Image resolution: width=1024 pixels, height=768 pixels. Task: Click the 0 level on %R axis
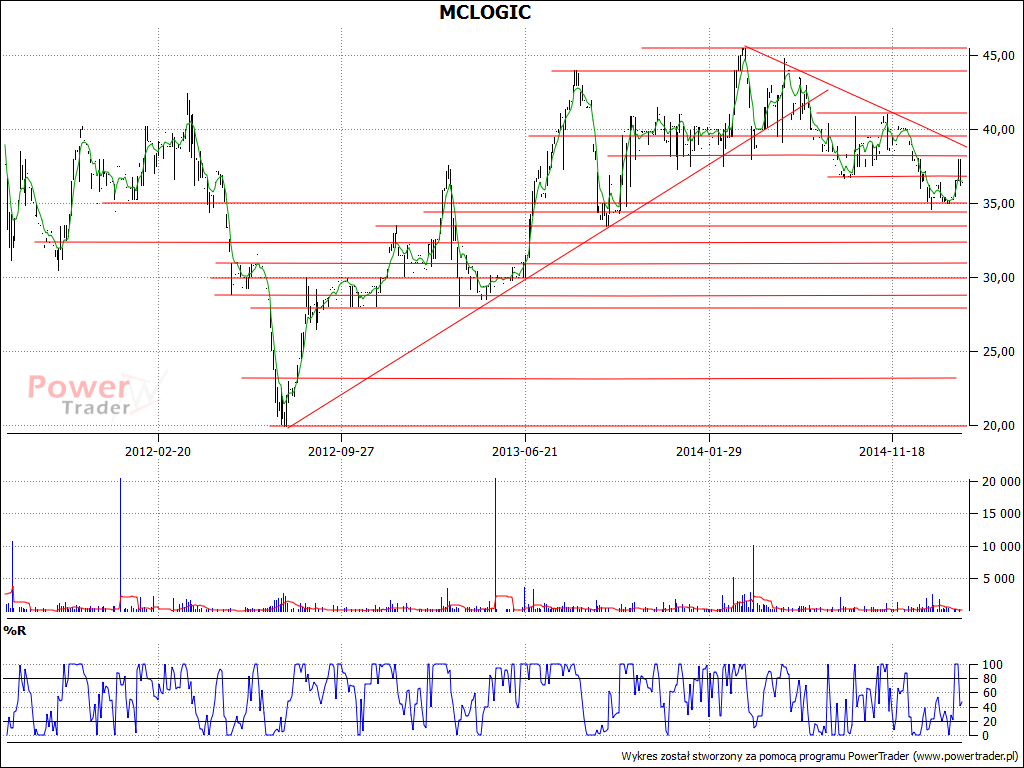point(985,736)
